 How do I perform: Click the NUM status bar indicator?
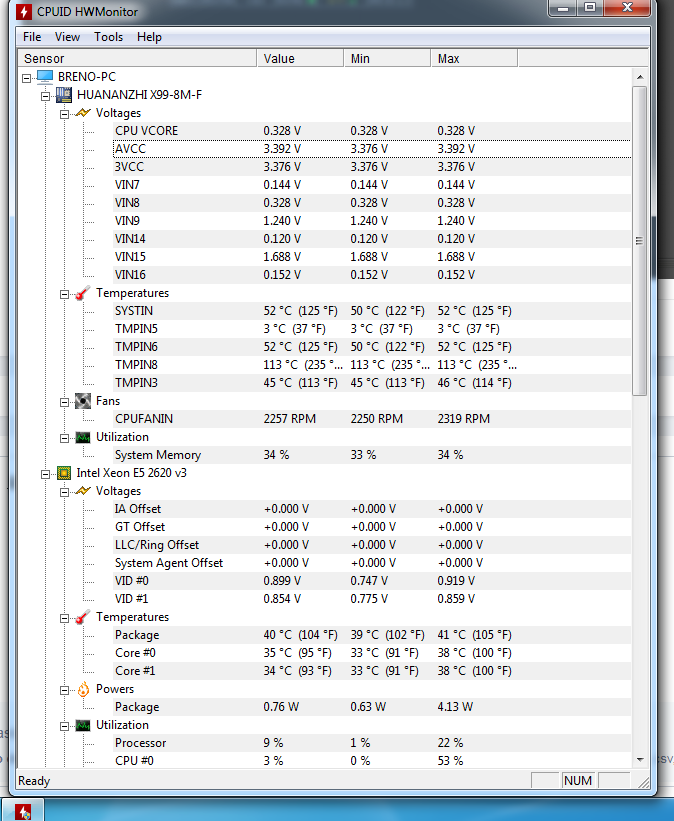click(578, 781)
